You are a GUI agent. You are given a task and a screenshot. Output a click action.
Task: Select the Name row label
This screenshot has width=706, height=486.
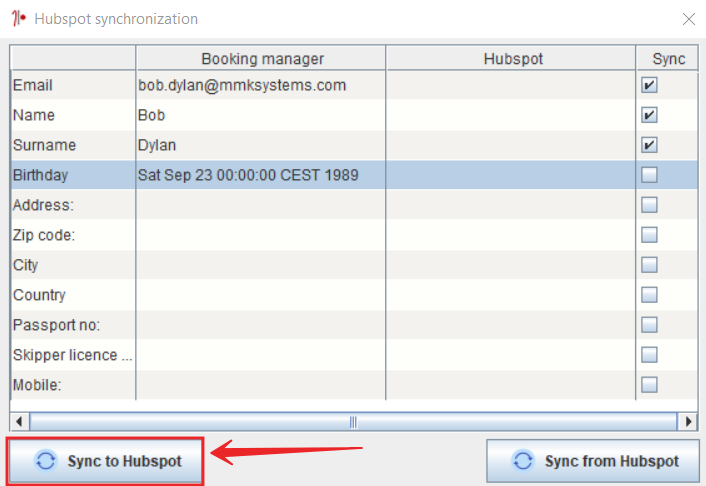[73, 115]
